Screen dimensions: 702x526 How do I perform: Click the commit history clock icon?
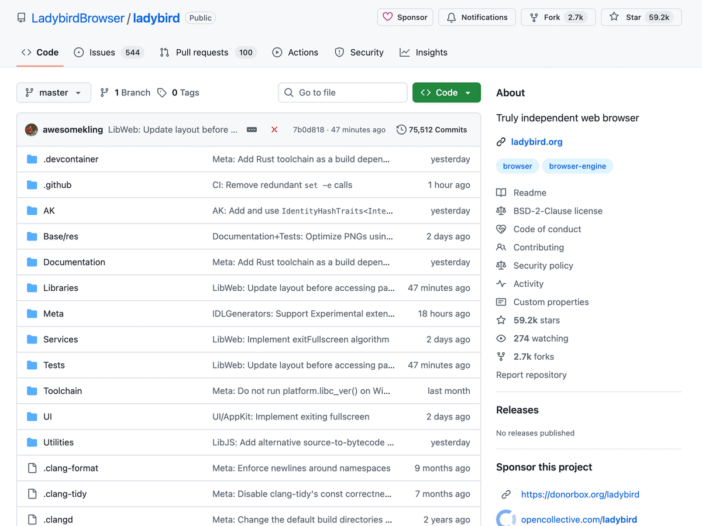click(401, 130)
